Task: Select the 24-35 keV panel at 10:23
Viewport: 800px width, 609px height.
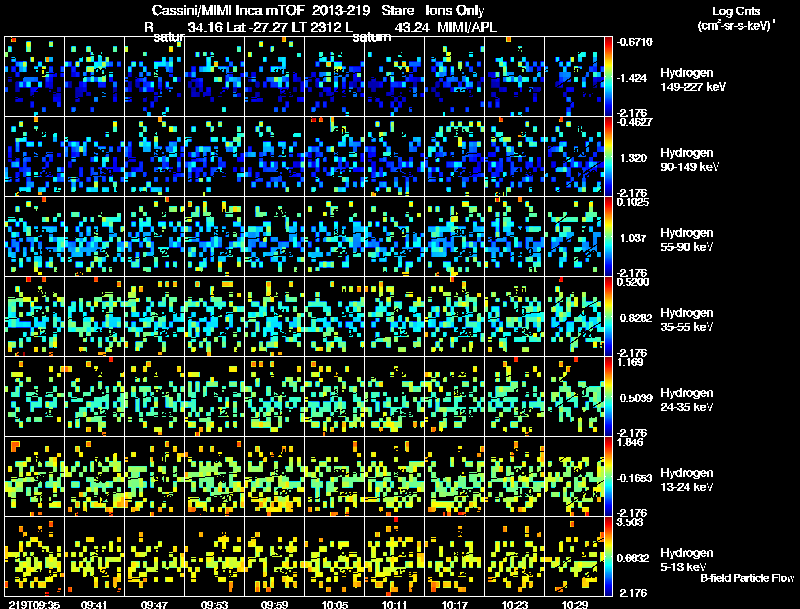Action: pyautogui.click(x=514, y=396)
